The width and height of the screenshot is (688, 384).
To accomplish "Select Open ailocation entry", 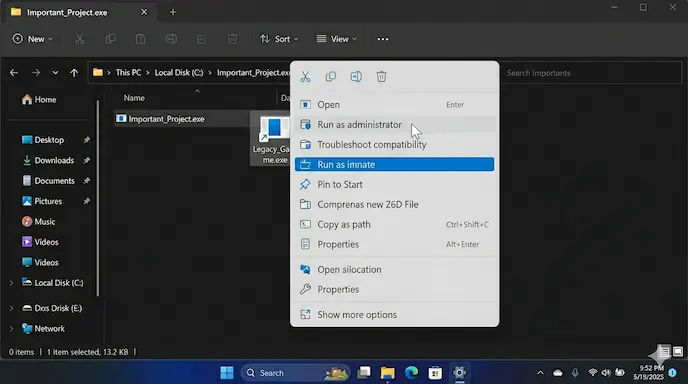I will click(394, 269).
